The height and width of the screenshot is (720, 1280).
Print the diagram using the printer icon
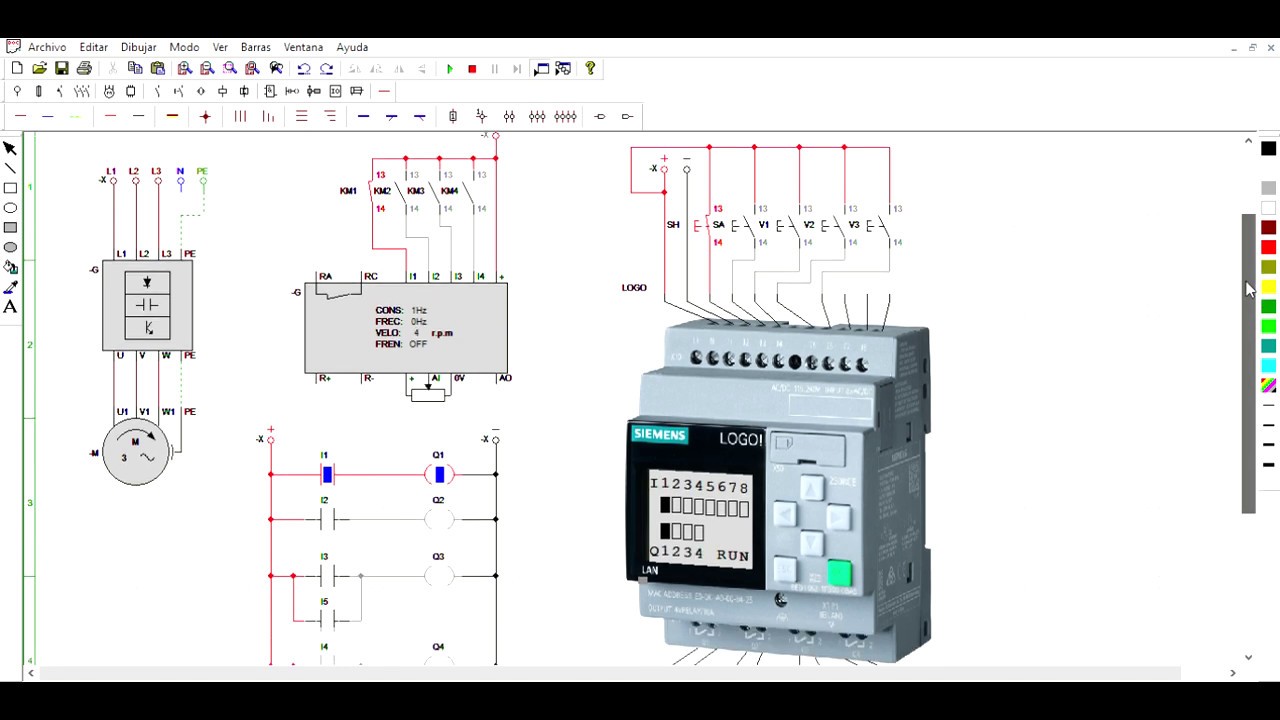[x=84, y=69]
